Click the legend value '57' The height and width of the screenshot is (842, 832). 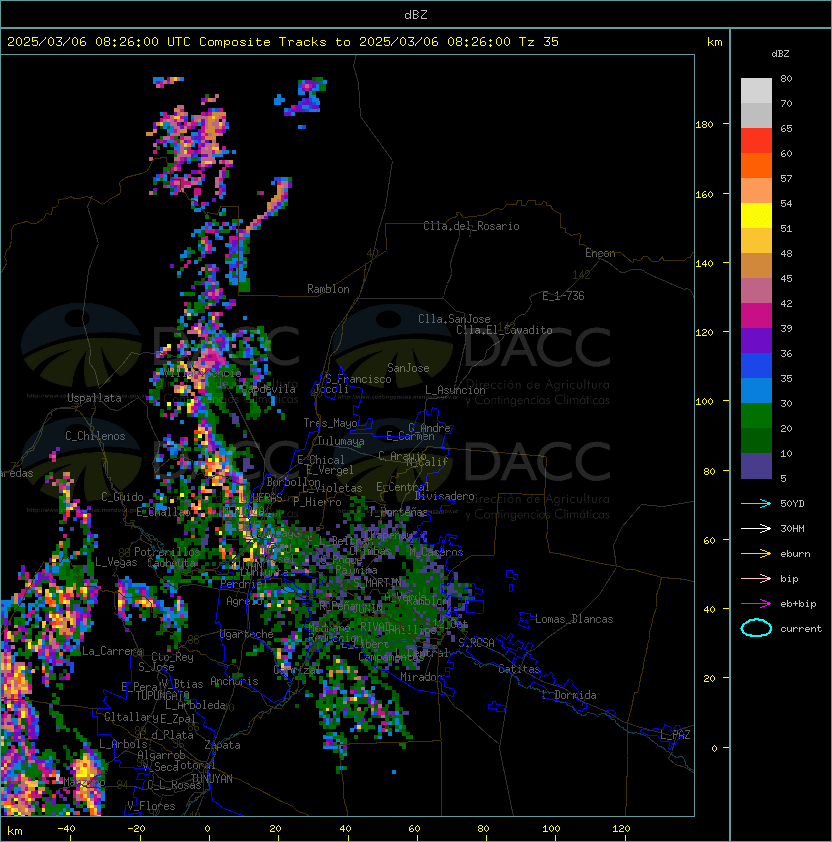[x=786, y=179]
